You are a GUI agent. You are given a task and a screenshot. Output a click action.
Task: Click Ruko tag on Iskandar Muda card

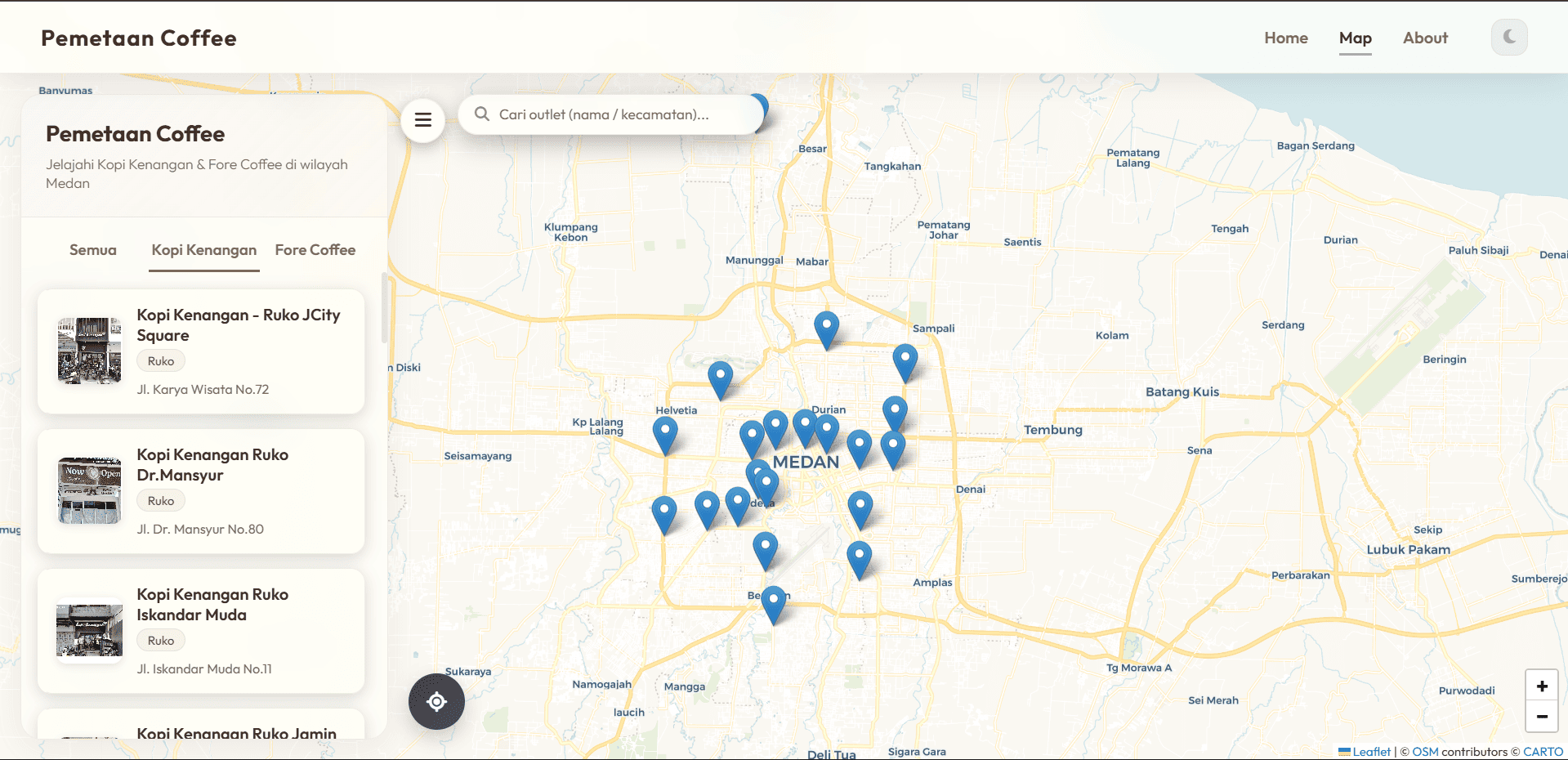coord(161,641)
